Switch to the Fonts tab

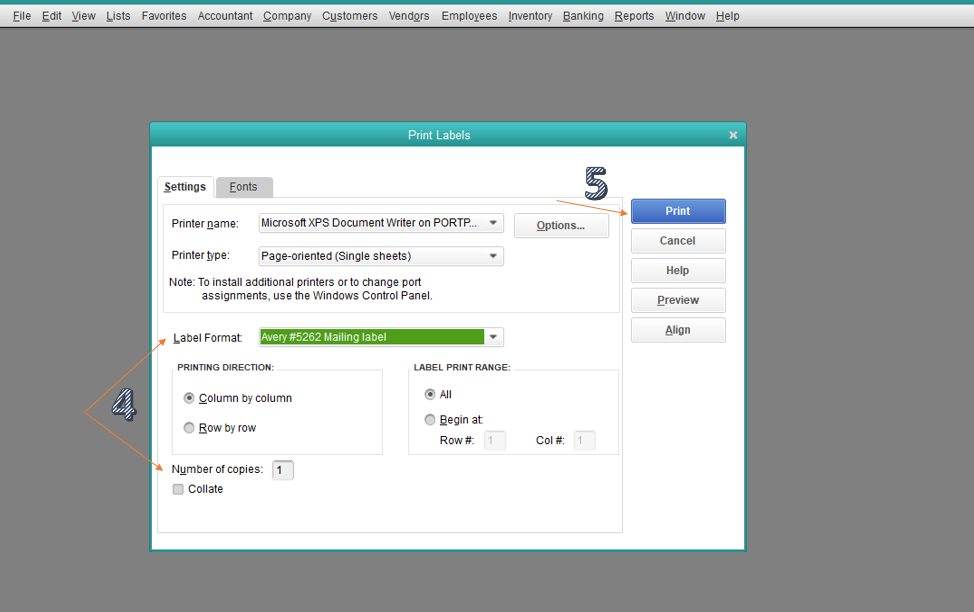pos(244,187)
